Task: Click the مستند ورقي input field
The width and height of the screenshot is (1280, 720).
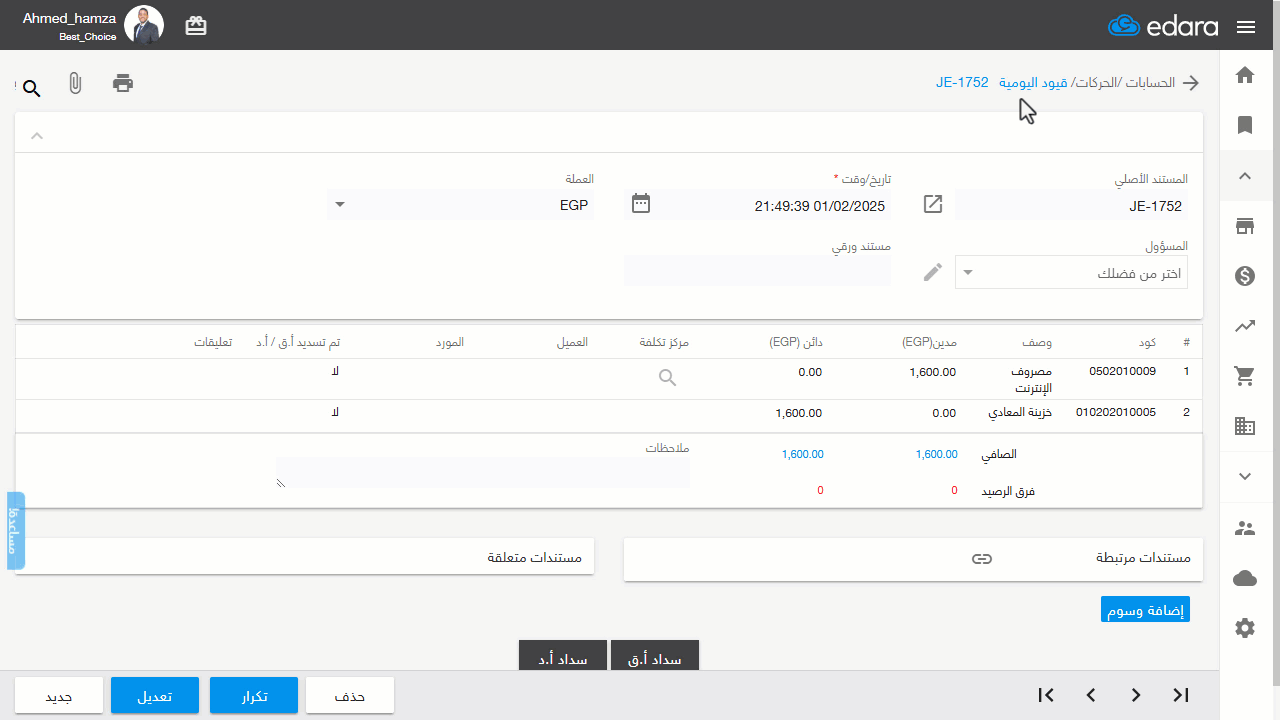Action: click(757, 271)
